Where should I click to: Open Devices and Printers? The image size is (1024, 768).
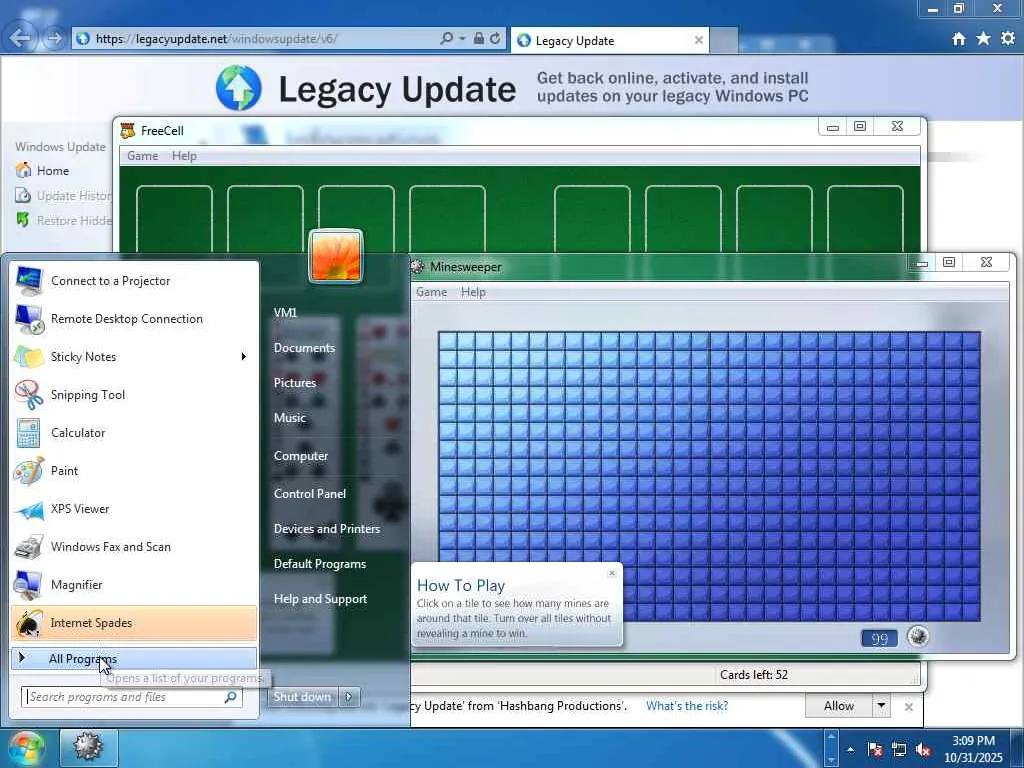coord(327,529)
